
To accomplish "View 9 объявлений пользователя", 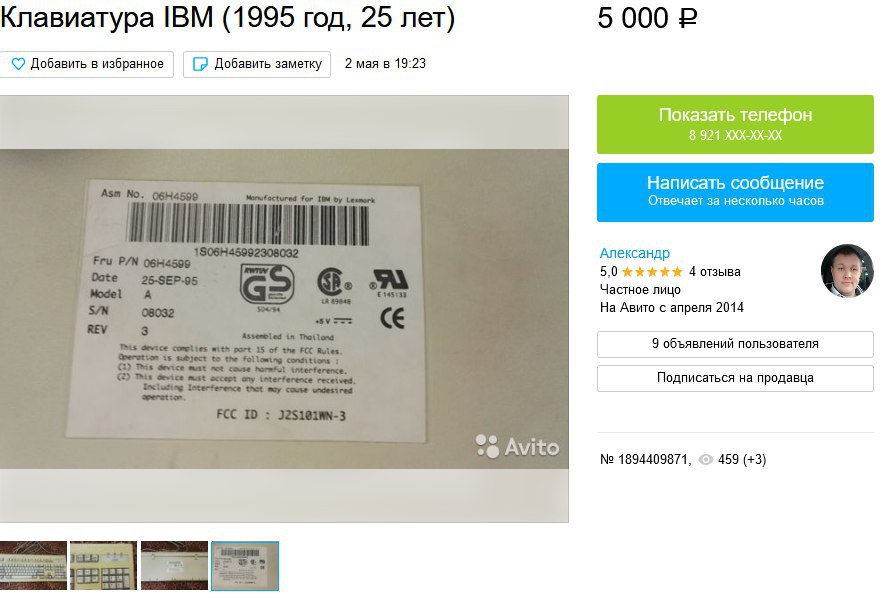I will (735, 344).
